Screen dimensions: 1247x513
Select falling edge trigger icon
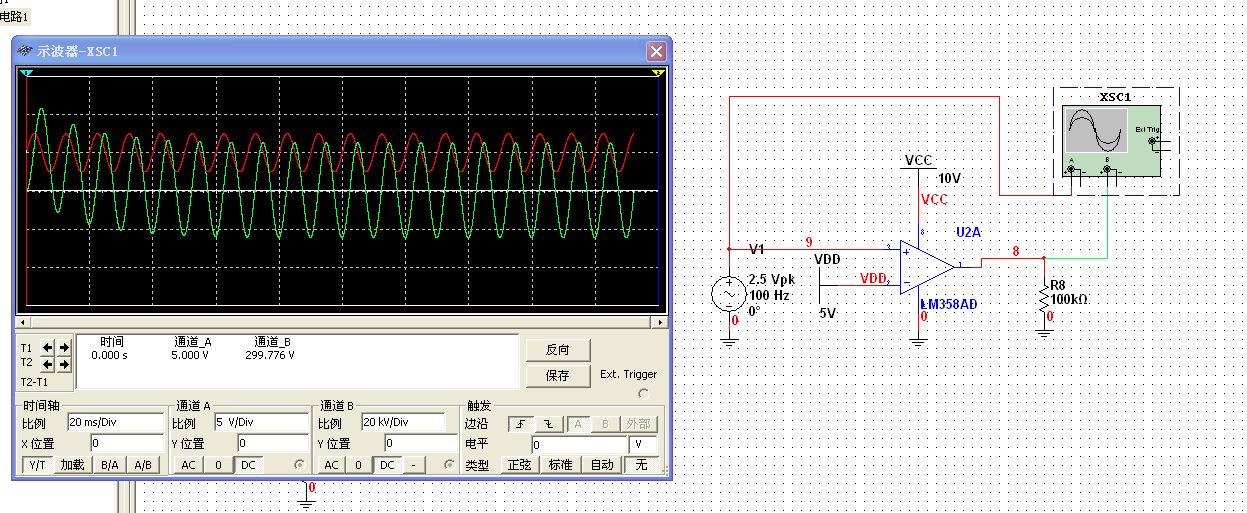550,423
